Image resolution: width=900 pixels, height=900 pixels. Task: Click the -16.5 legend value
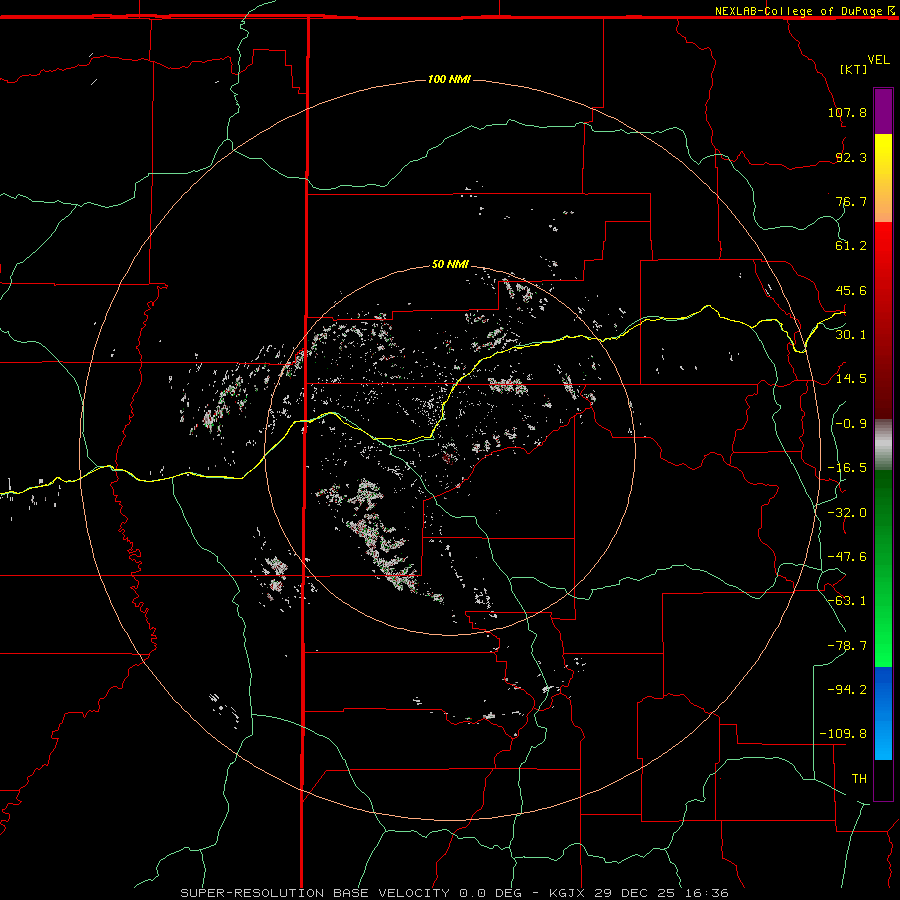[847, 467]
